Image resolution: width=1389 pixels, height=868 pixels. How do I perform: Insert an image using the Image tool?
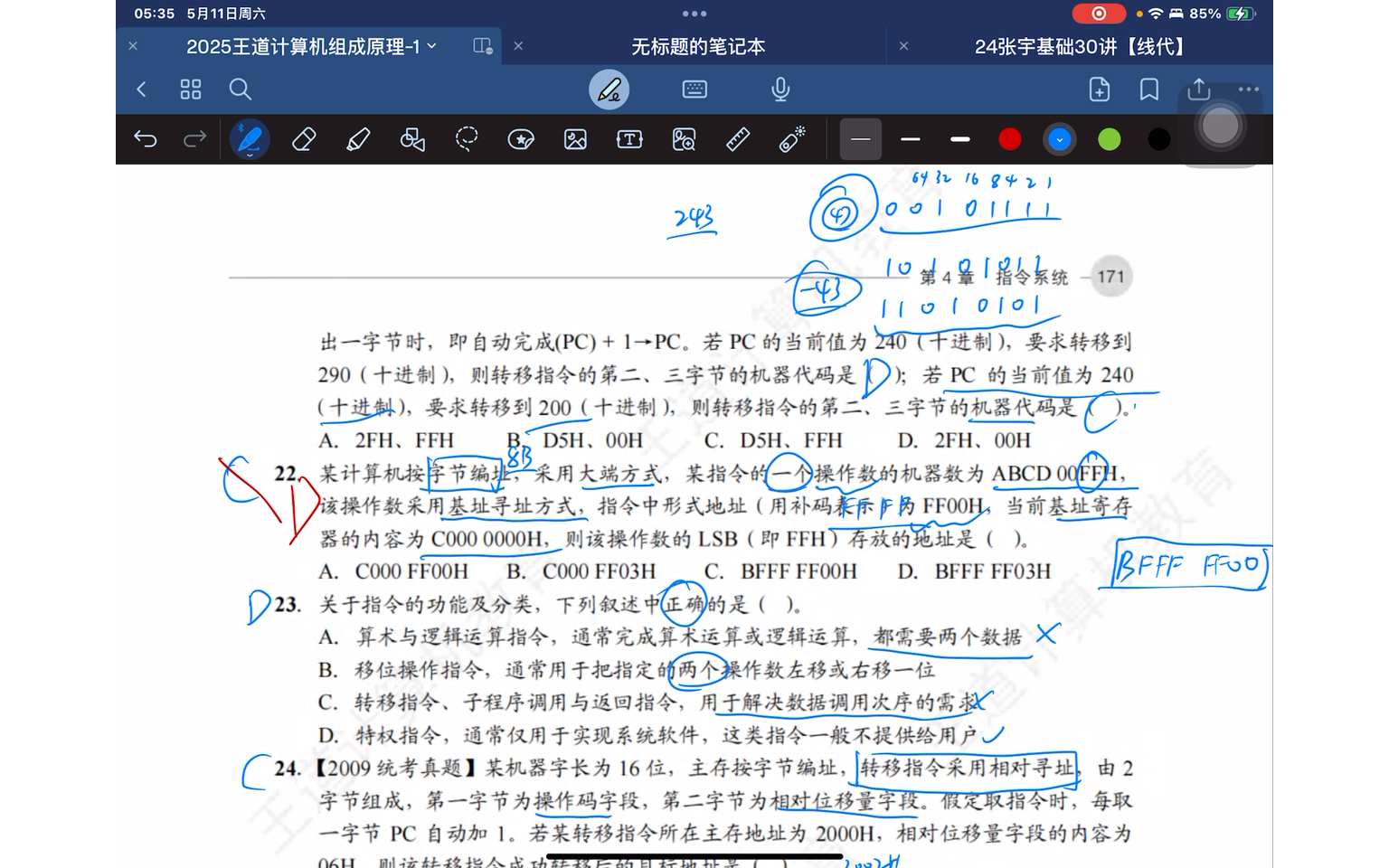[x=575, y=139]
